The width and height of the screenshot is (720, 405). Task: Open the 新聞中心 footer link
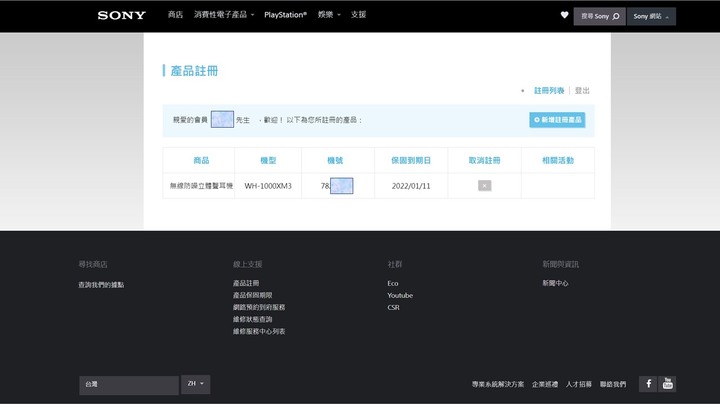pyautogui.click(x=555, y=283)
